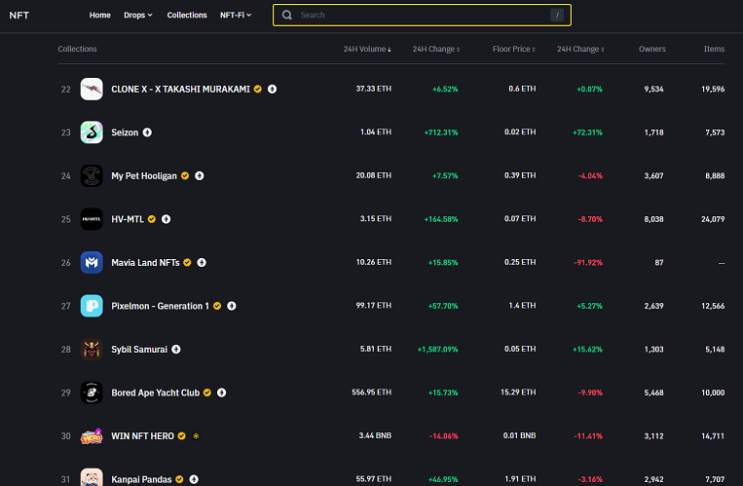Click Kanpai Pandas verified badge
The height and width of the screenshot is (486, 743).
click(x=179, y=479)
